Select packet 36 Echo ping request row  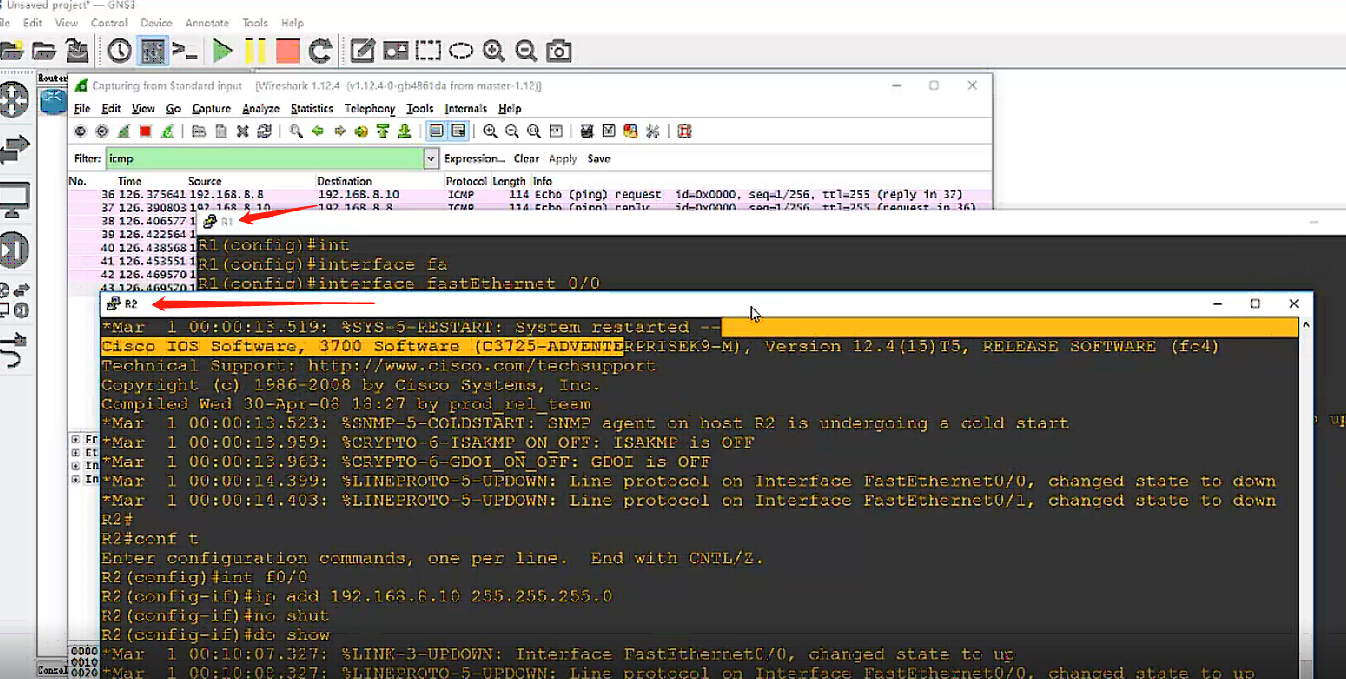click(529, 194)
